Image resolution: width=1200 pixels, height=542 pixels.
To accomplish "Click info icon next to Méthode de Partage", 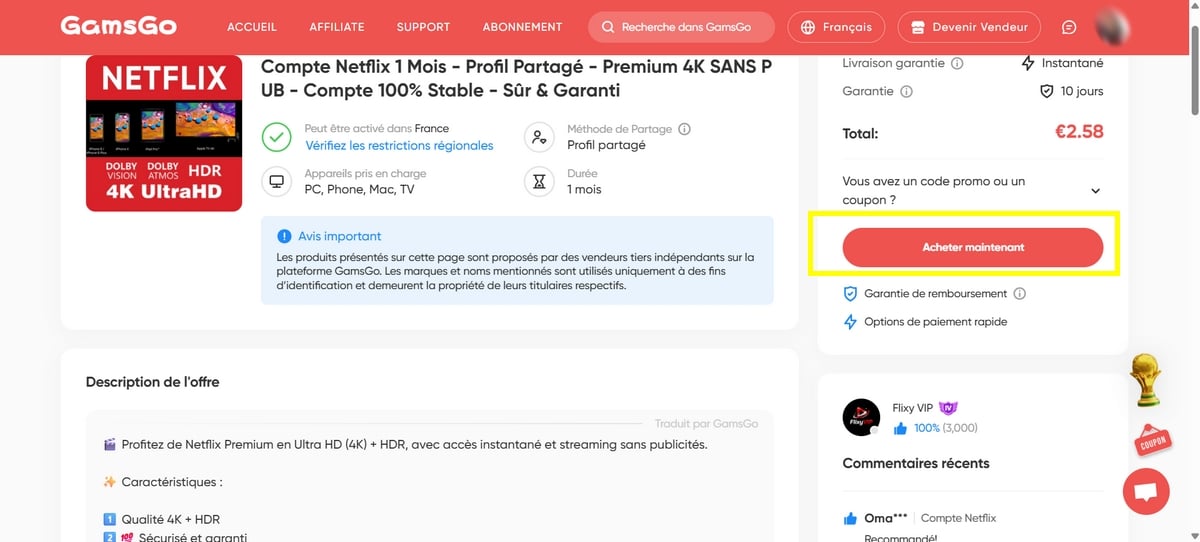I will 685,129.
